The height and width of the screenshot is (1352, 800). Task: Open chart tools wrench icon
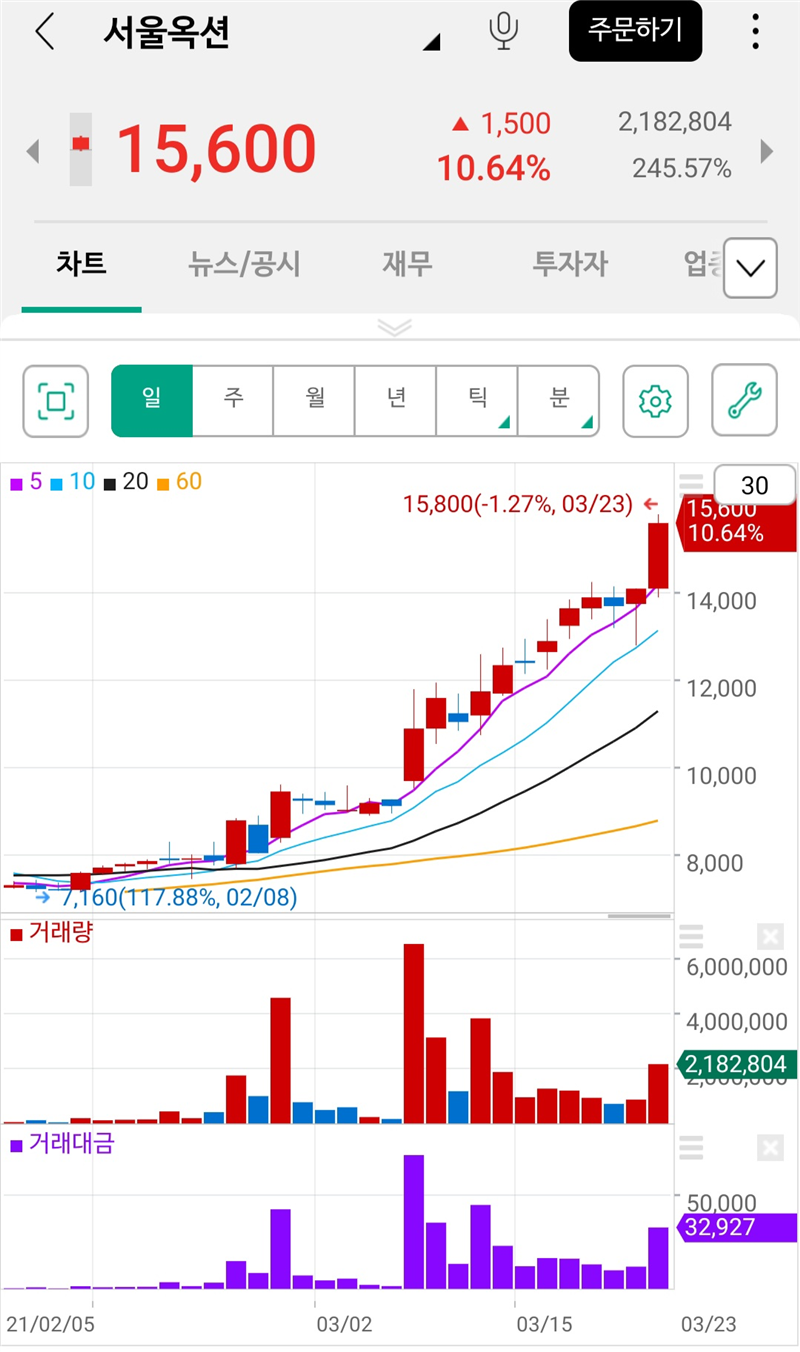pyautogui.click(x=745, y=400)
